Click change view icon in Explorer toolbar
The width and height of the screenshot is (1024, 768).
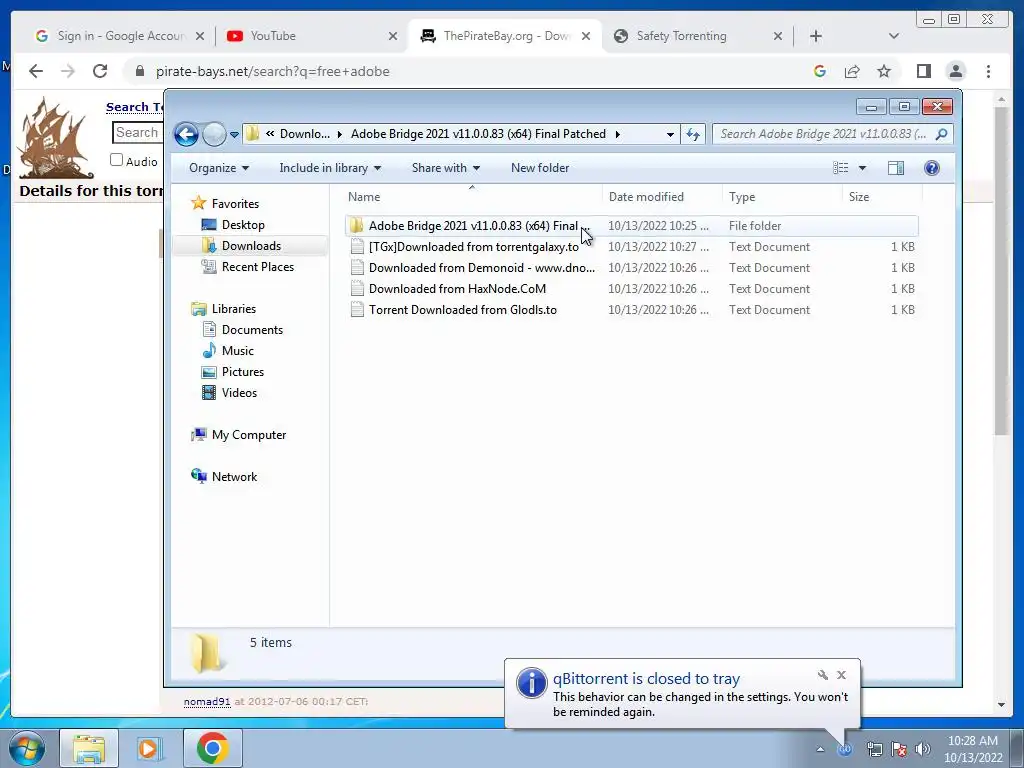coord(840,168)
